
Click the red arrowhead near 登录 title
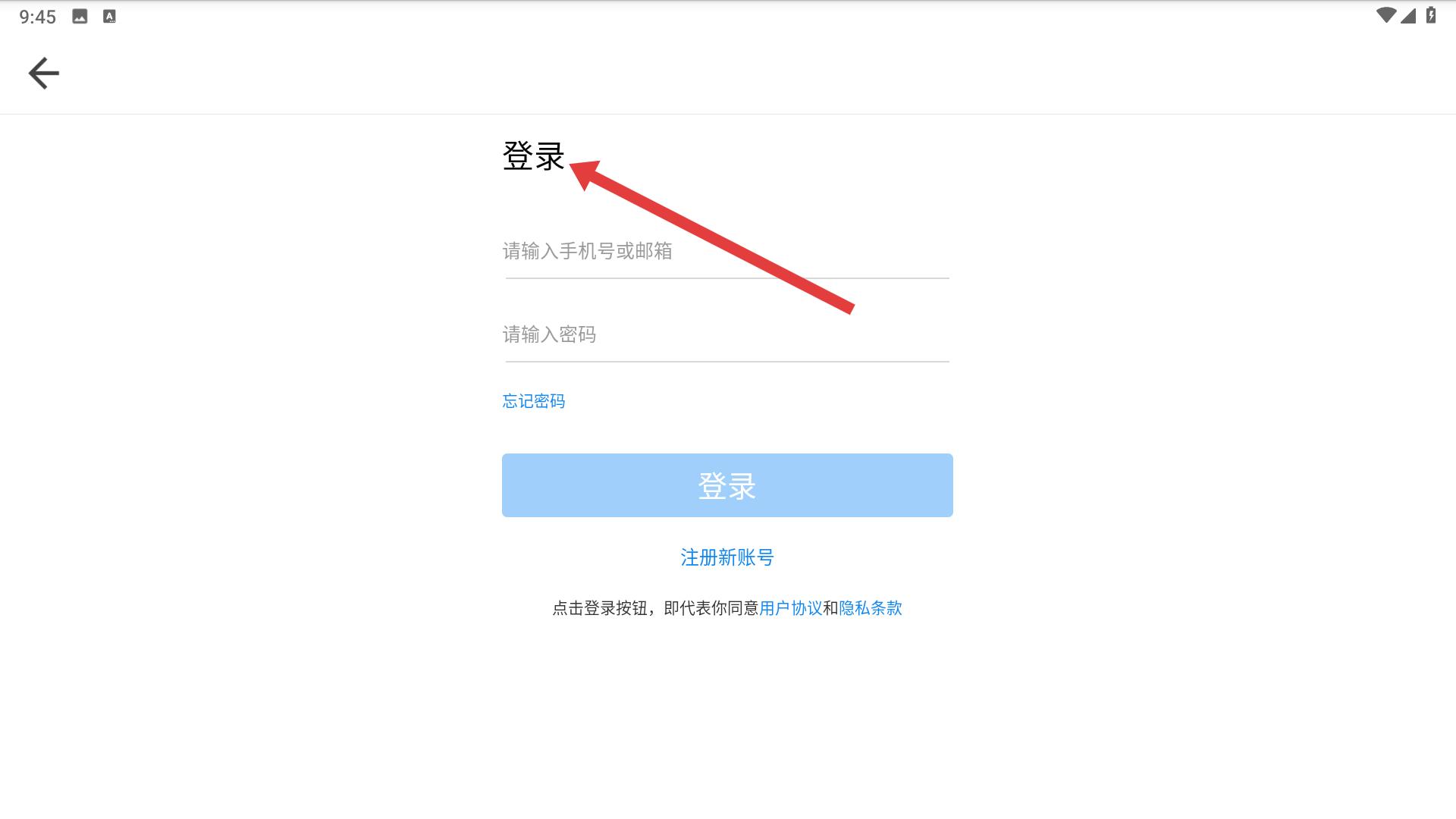tap(585, 174)
